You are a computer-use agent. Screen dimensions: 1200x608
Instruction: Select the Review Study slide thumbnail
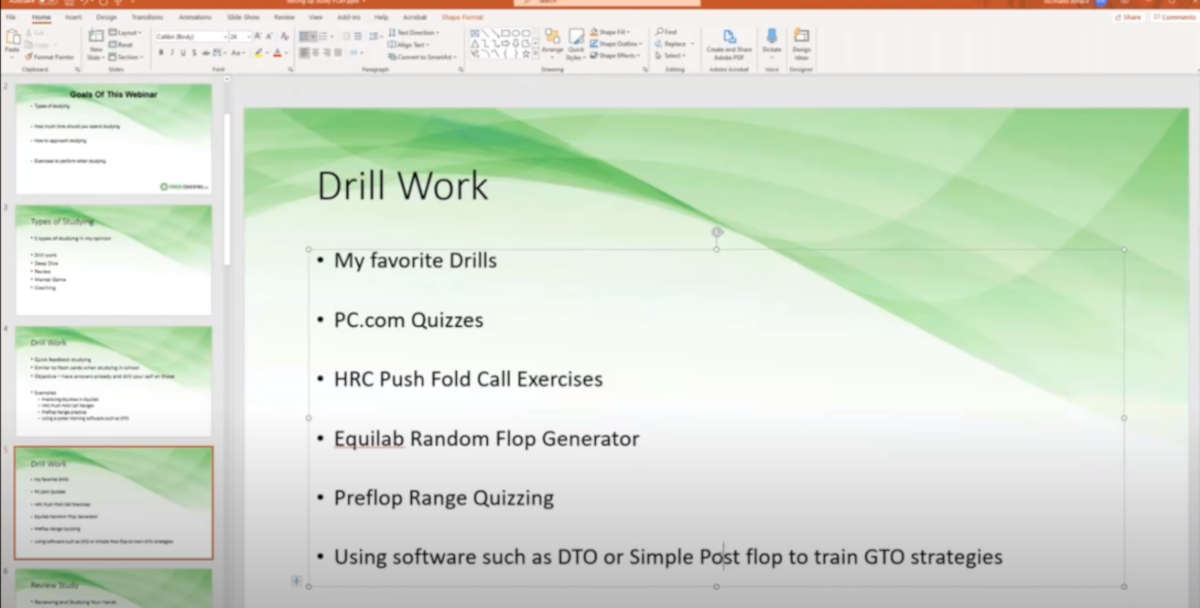tap(113, 588)
